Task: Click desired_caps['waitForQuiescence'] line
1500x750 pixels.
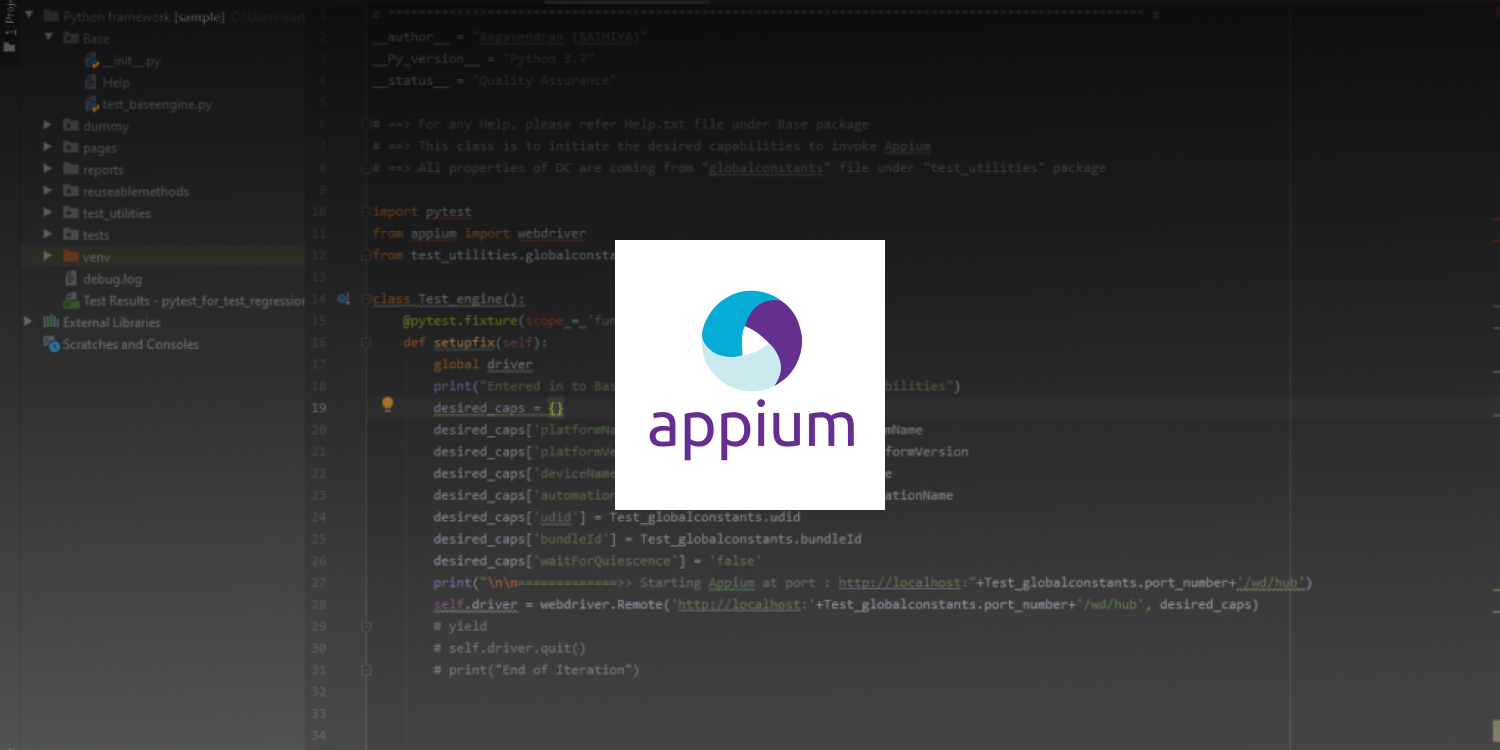Action: click(x=598, y=562)
